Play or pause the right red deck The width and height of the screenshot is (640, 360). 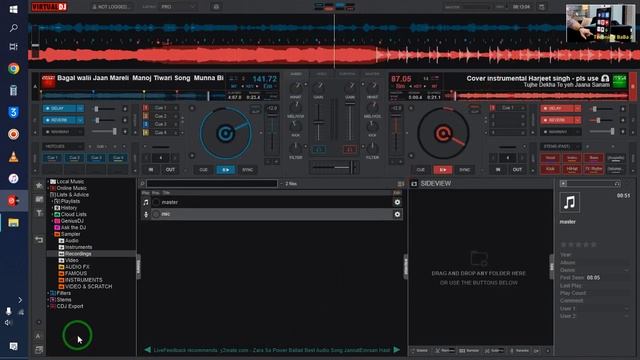click(442, 169)
